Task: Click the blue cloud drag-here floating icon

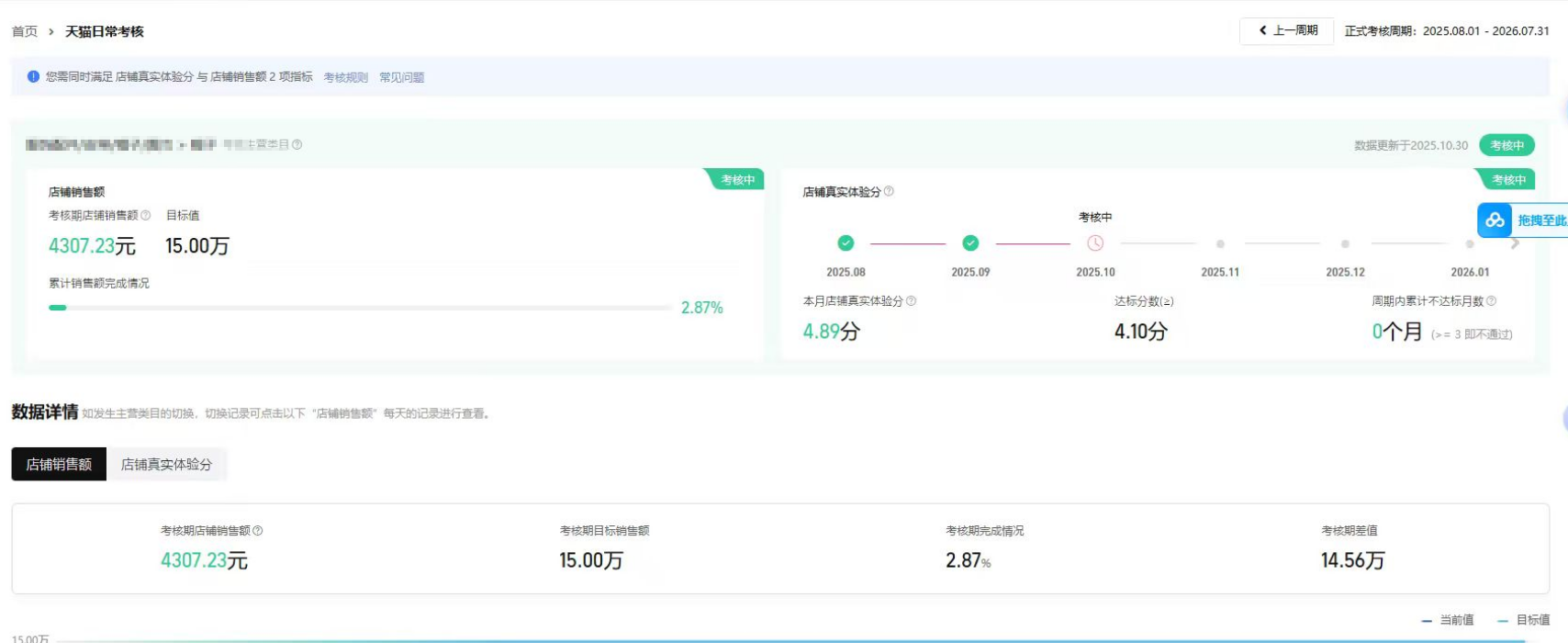Action: pyautogui.click(x=1495, y=220)
